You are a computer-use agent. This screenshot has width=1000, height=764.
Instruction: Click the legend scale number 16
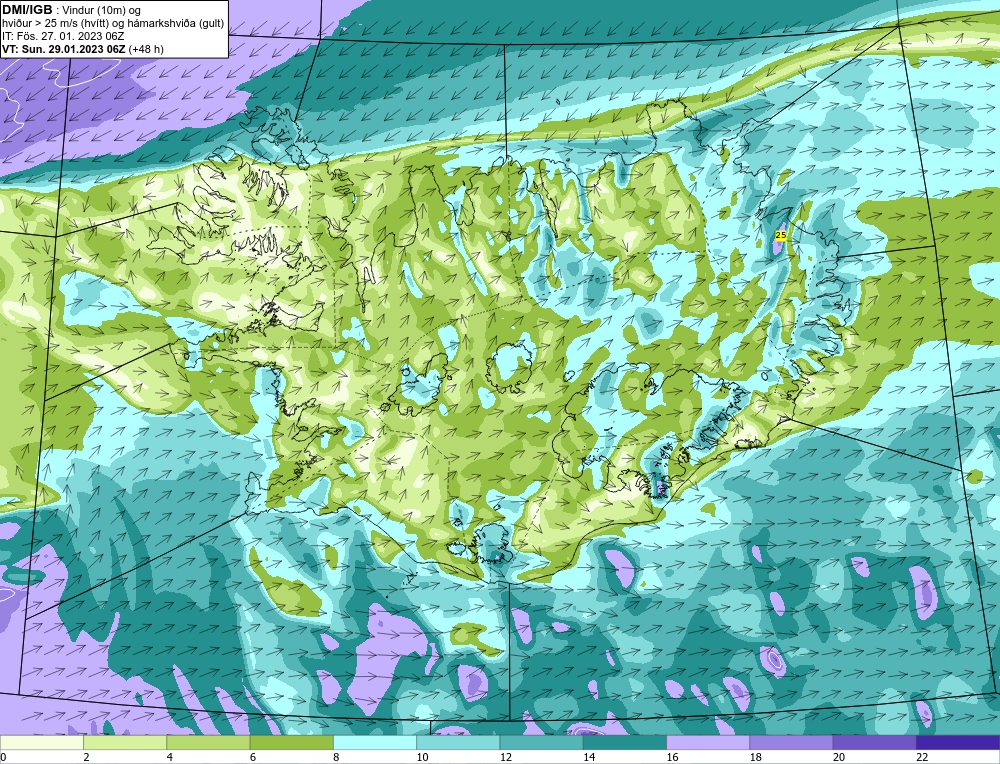tap(672, 758)
